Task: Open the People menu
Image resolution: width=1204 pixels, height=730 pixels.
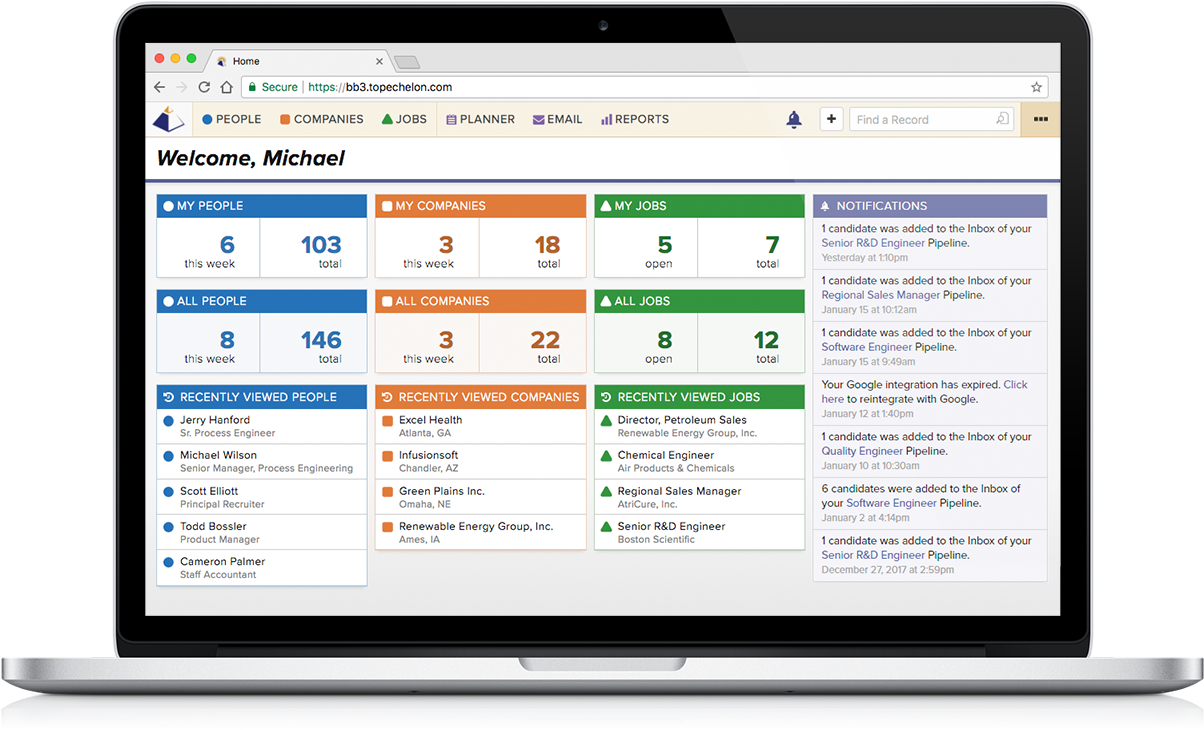Action: [x=231, y=119]
